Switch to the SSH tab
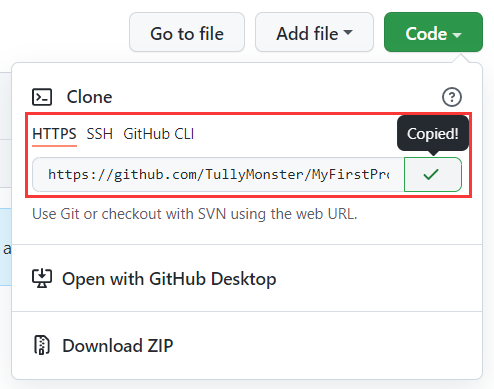 [99, 134]
